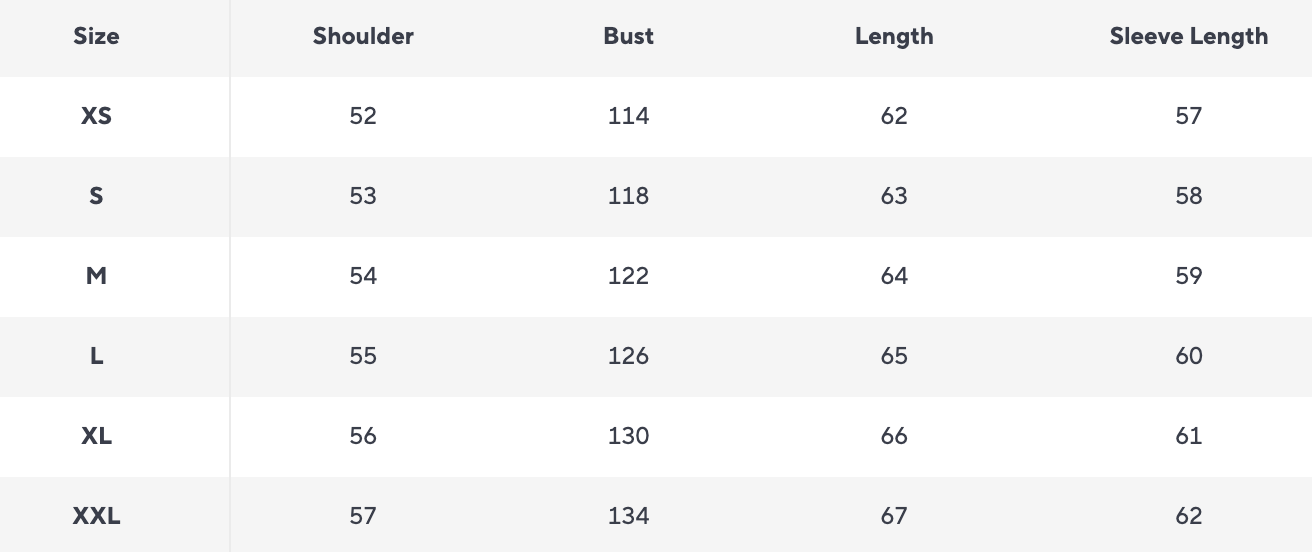Viewport: 1312px width, 552px height.
Task: Select the XL length value 66
Action: click(x=894, y=436)
